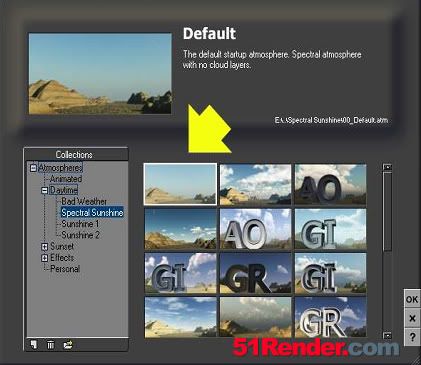Click the scroll up arrow of thumbnail list
421x365 pixels.
(x=387, y=167)
